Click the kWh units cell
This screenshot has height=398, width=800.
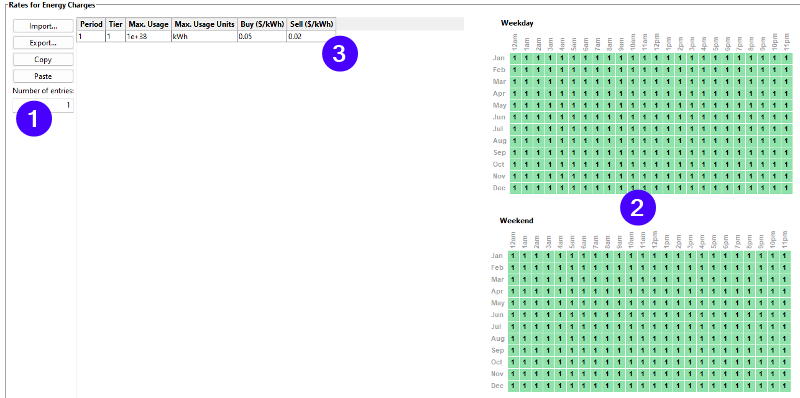204,36
